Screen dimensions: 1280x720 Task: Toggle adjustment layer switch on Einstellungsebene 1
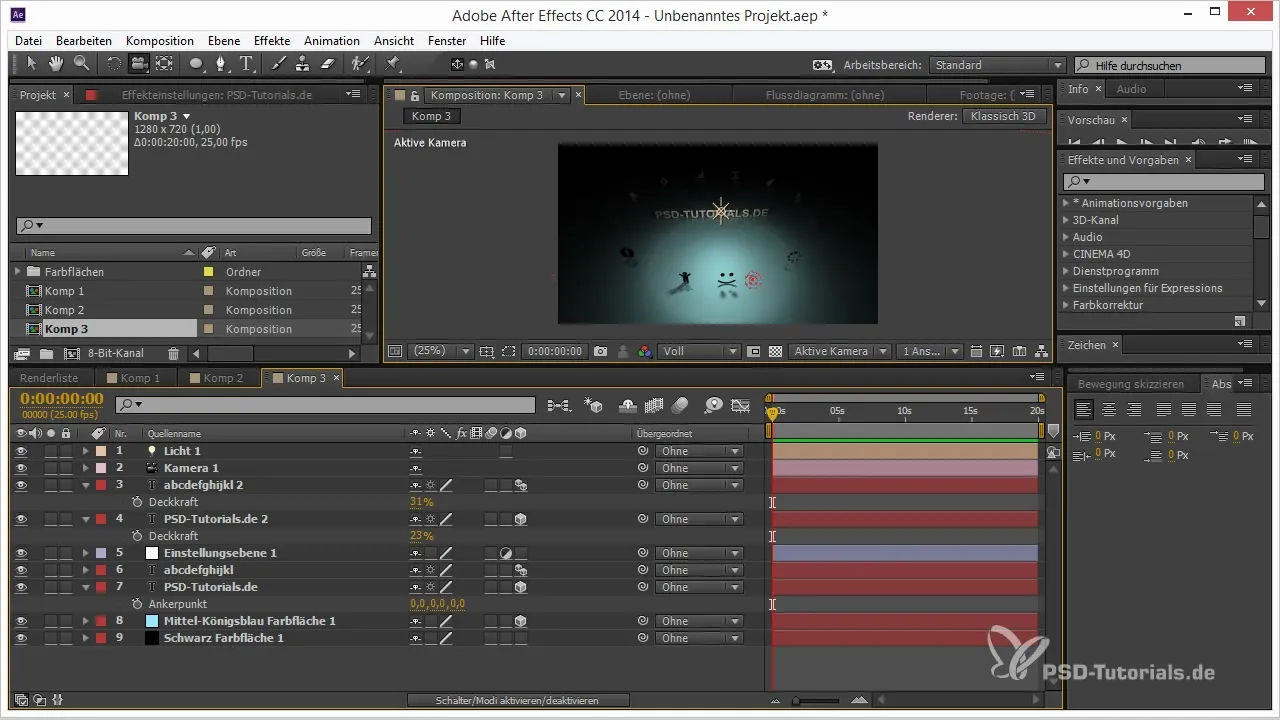(x=506, y=553)
